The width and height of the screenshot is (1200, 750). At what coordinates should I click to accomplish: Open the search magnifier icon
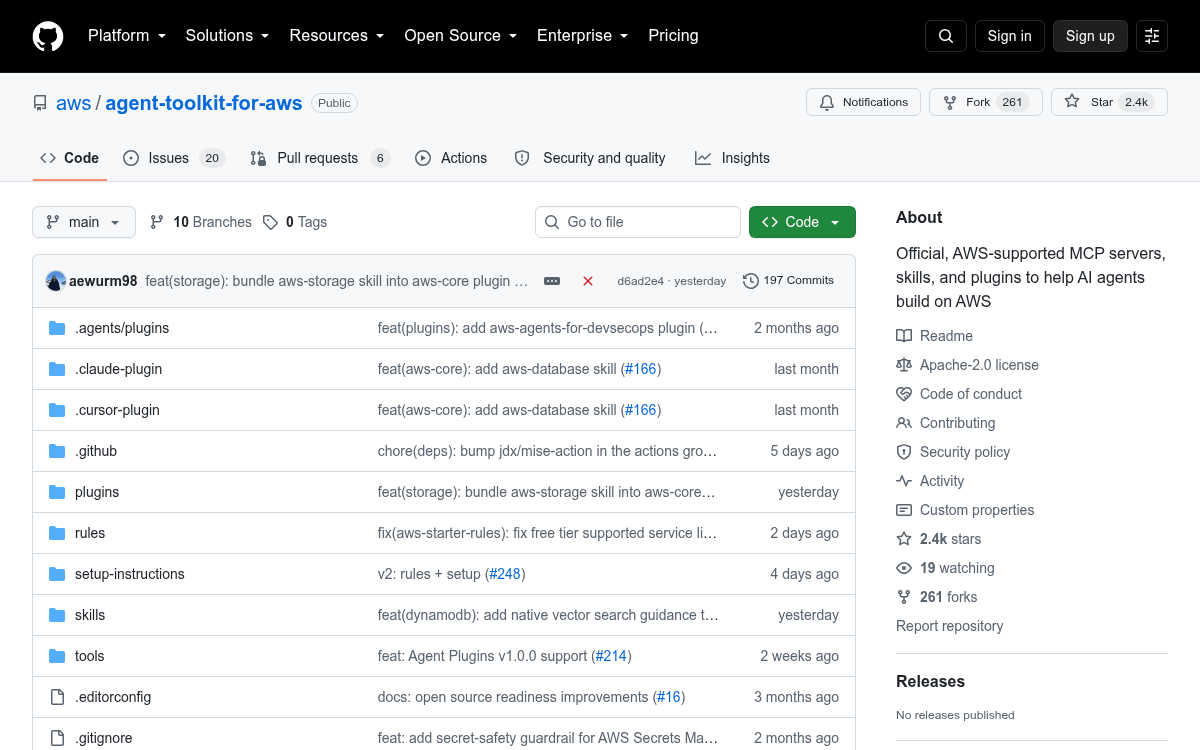(946, 36)
